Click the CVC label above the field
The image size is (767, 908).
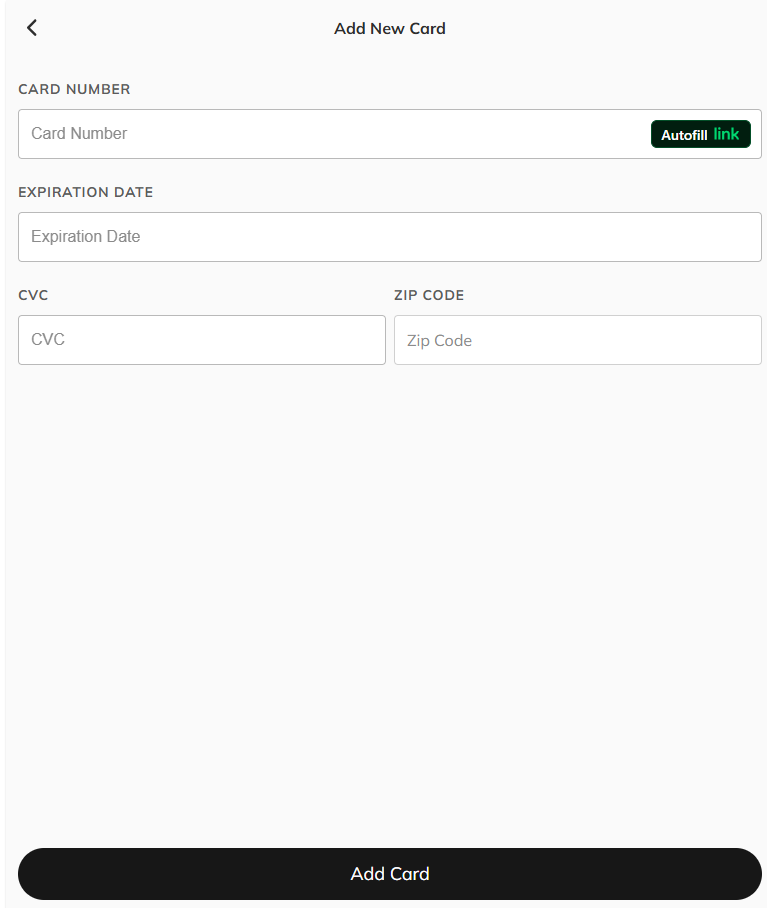click(x=33, y=295)
